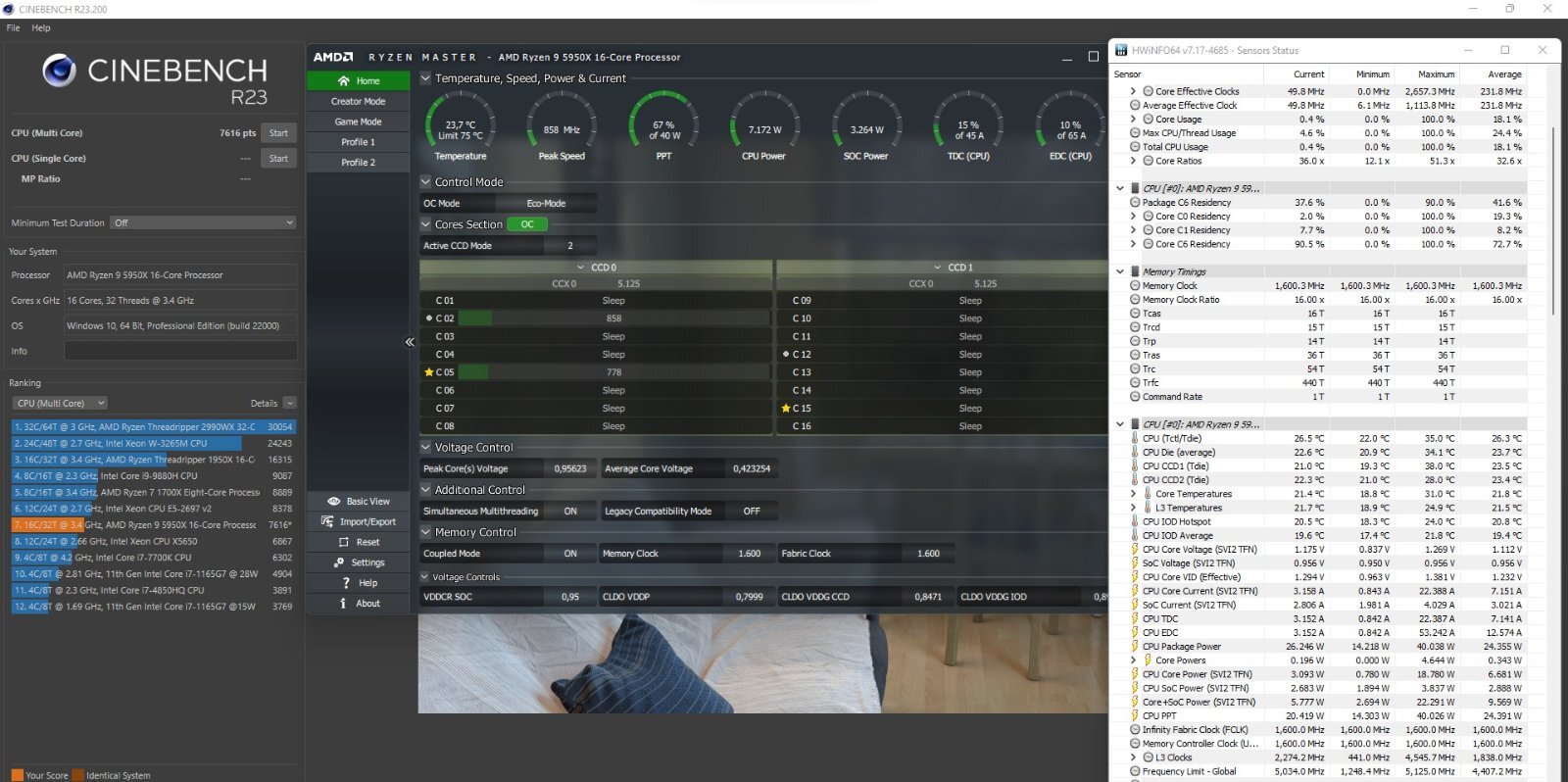Viewport: 1568px width, 782px height.
Task: Click the Import/Export icon in Ryzen Master
Action: coord(327,522)
